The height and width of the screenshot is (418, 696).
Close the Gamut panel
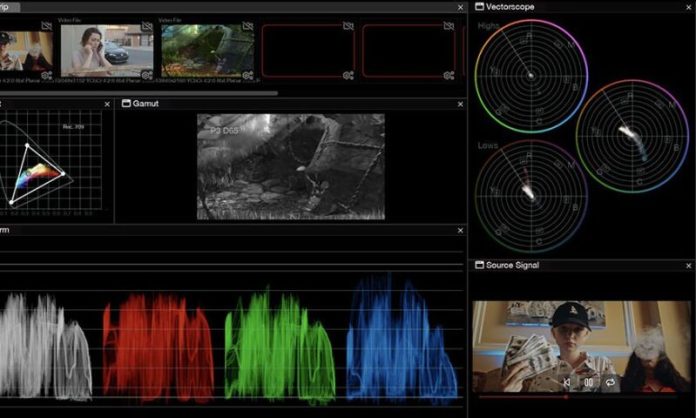(459, 104)
